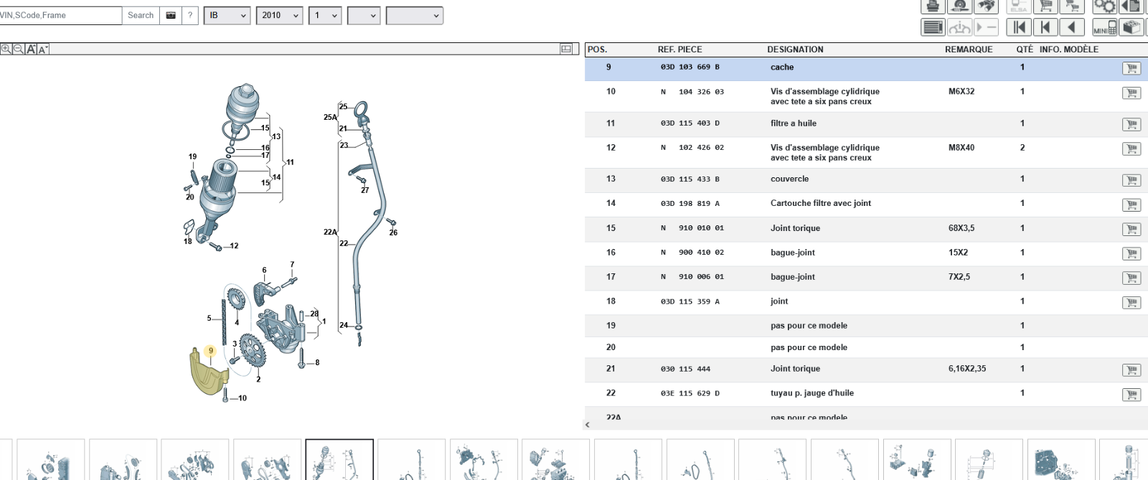Go to the previous page with left arrow

(x=1072, y=28)
